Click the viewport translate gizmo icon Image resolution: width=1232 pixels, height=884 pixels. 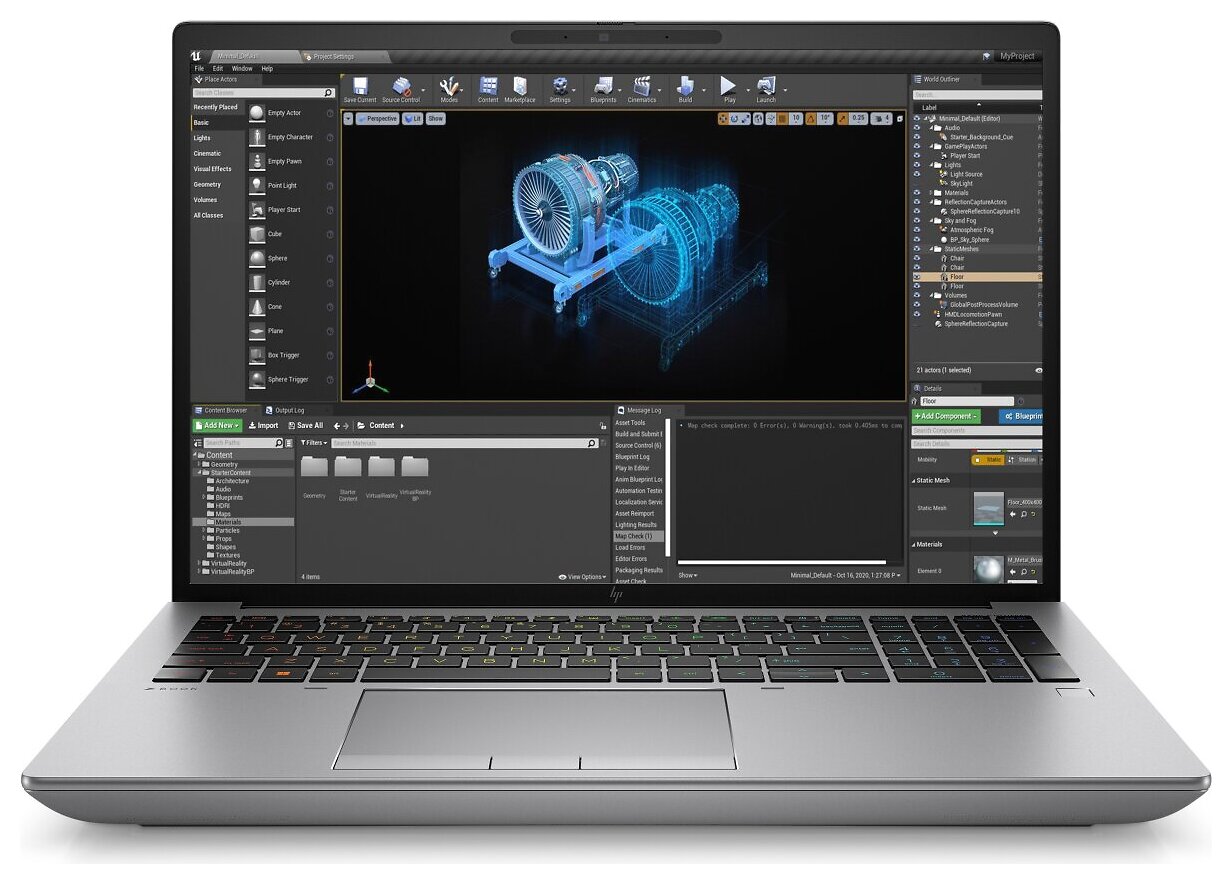[724, 118]
